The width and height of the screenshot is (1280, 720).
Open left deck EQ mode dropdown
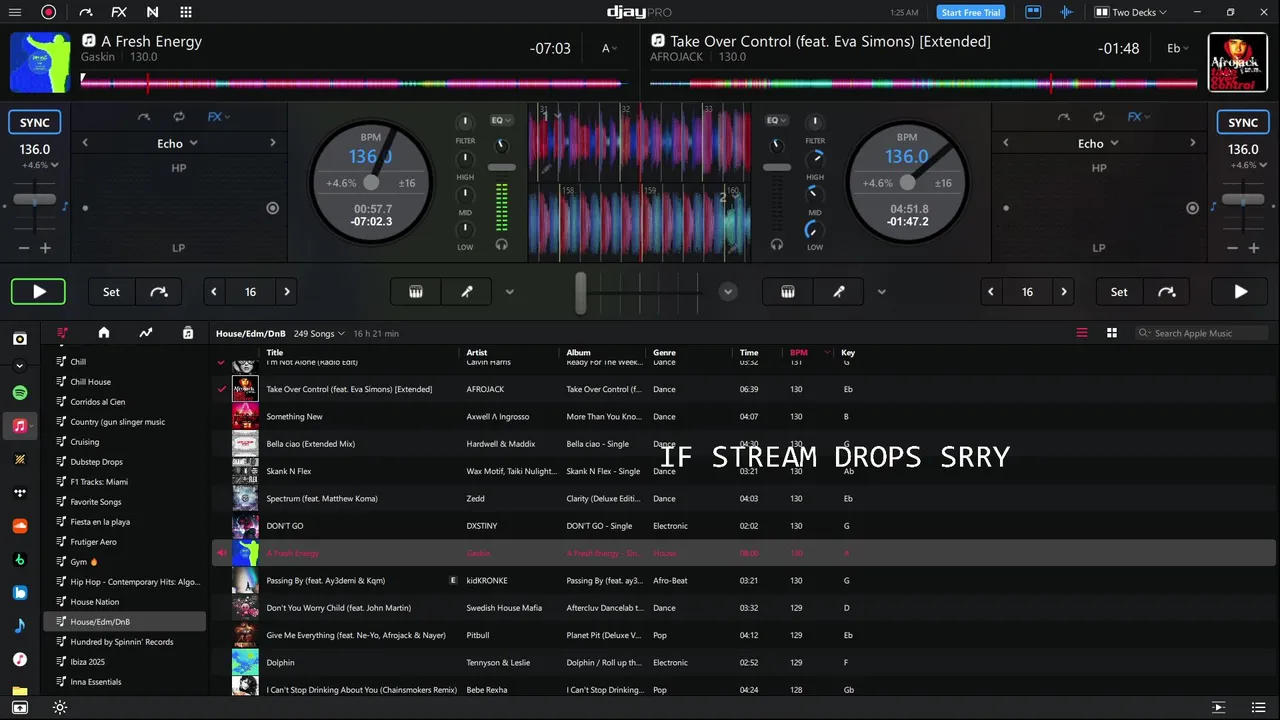point(501,120)
